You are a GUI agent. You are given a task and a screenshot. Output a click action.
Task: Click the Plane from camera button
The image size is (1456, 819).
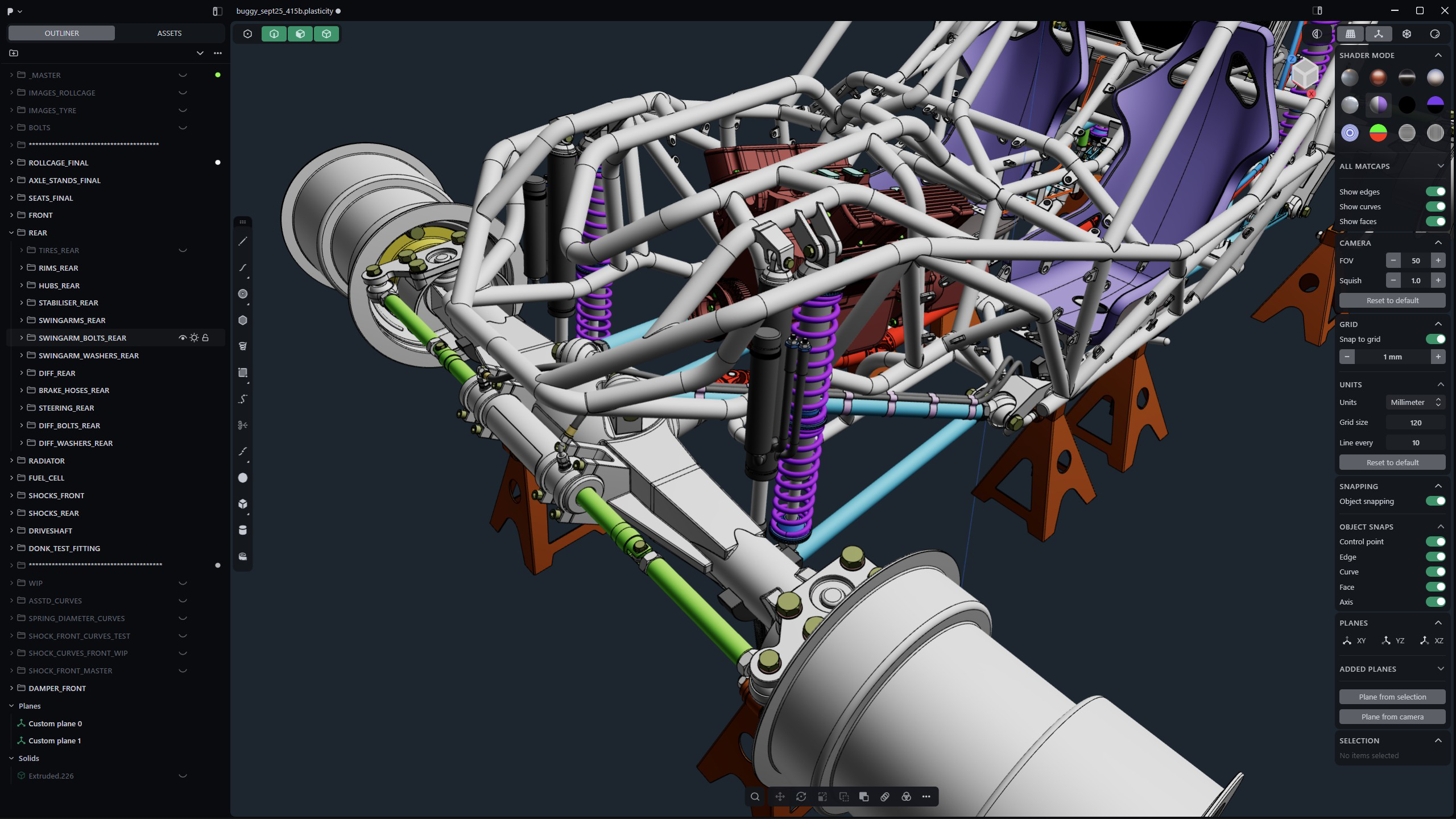click(1392, 717)
